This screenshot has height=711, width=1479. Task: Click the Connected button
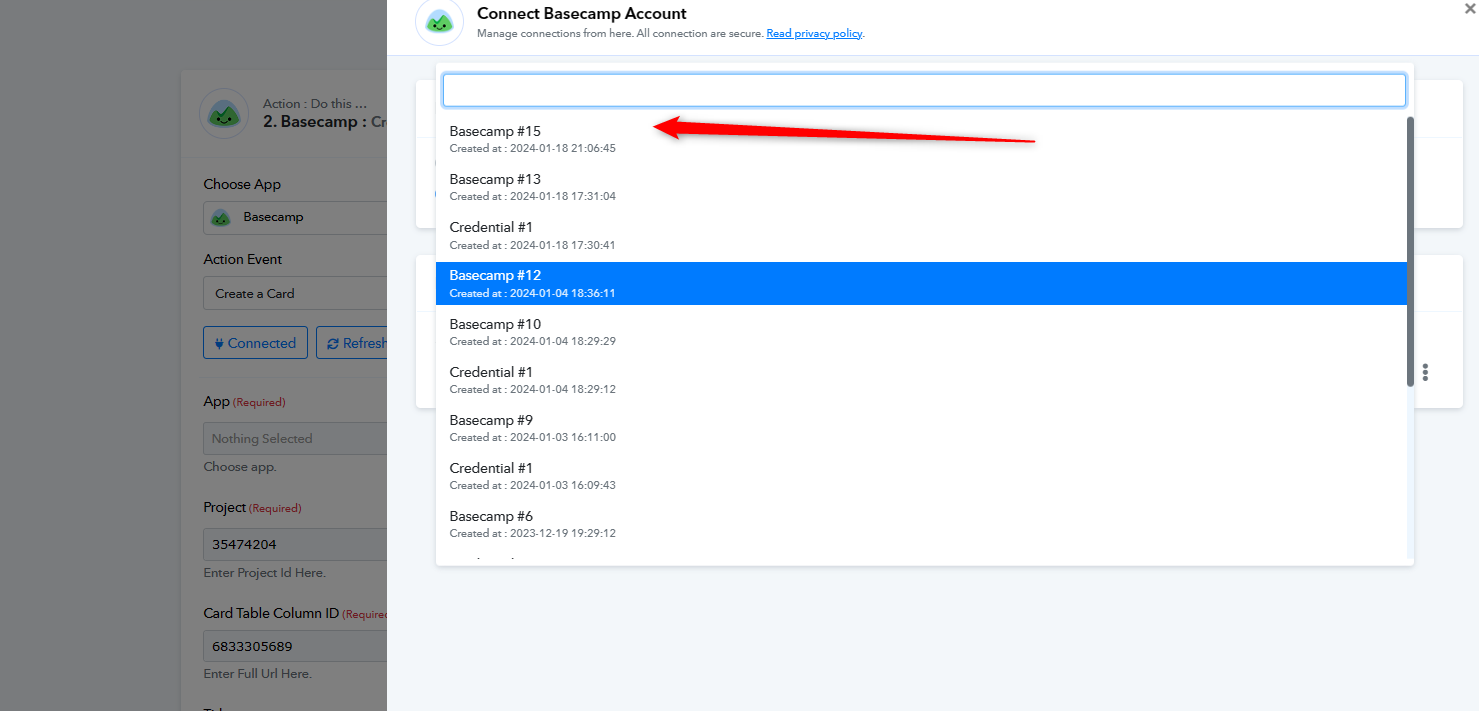(255, 343)
